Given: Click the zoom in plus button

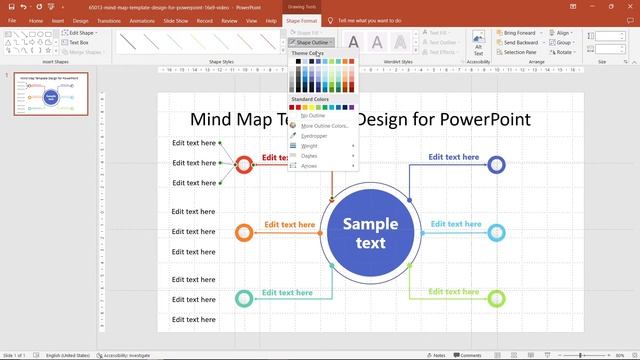Looking at the screenshot, I should tap(609, 356).
